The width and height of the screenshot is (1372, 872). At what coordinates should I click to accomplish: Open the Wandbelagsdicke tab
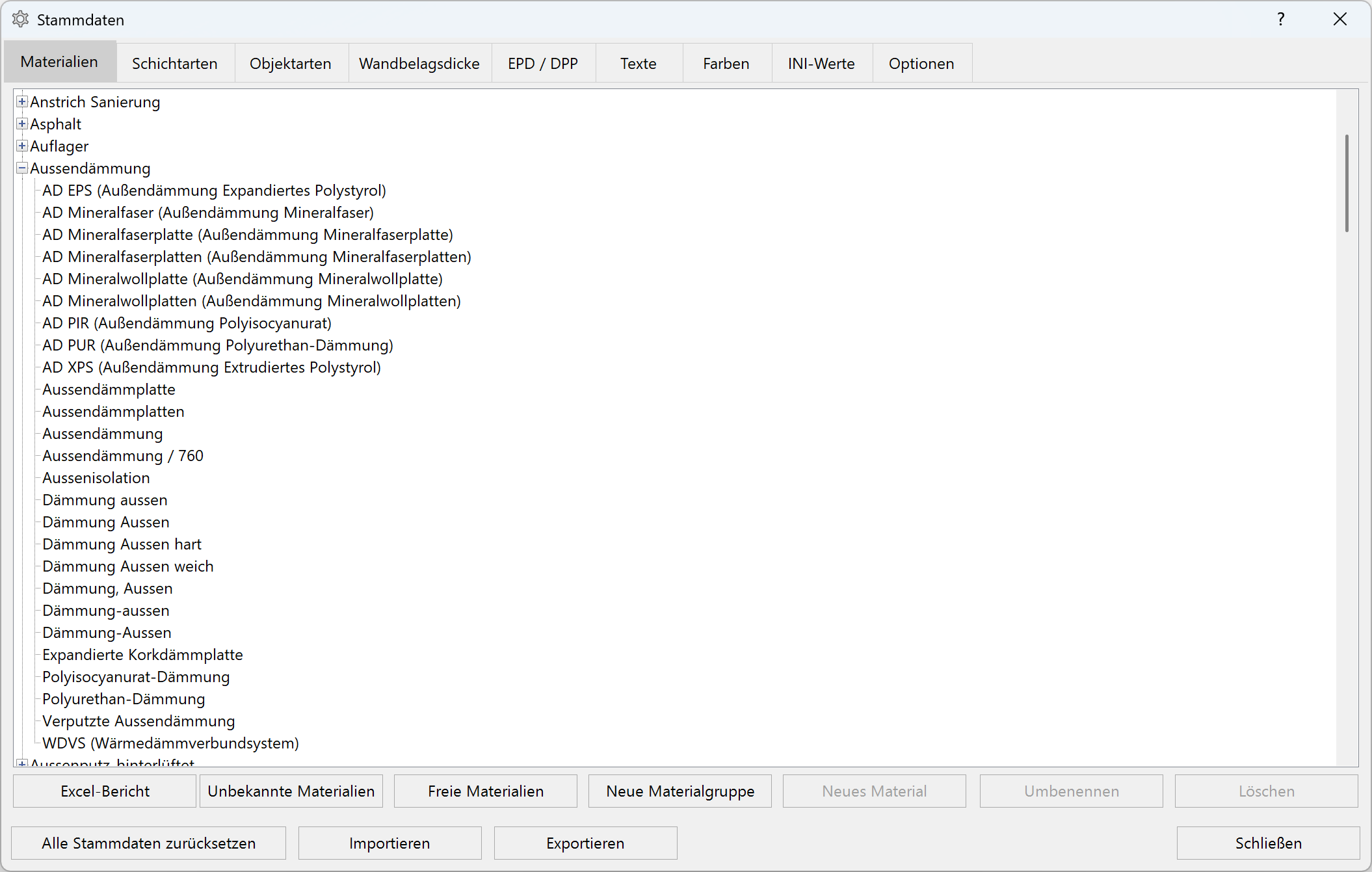(419, 64)
